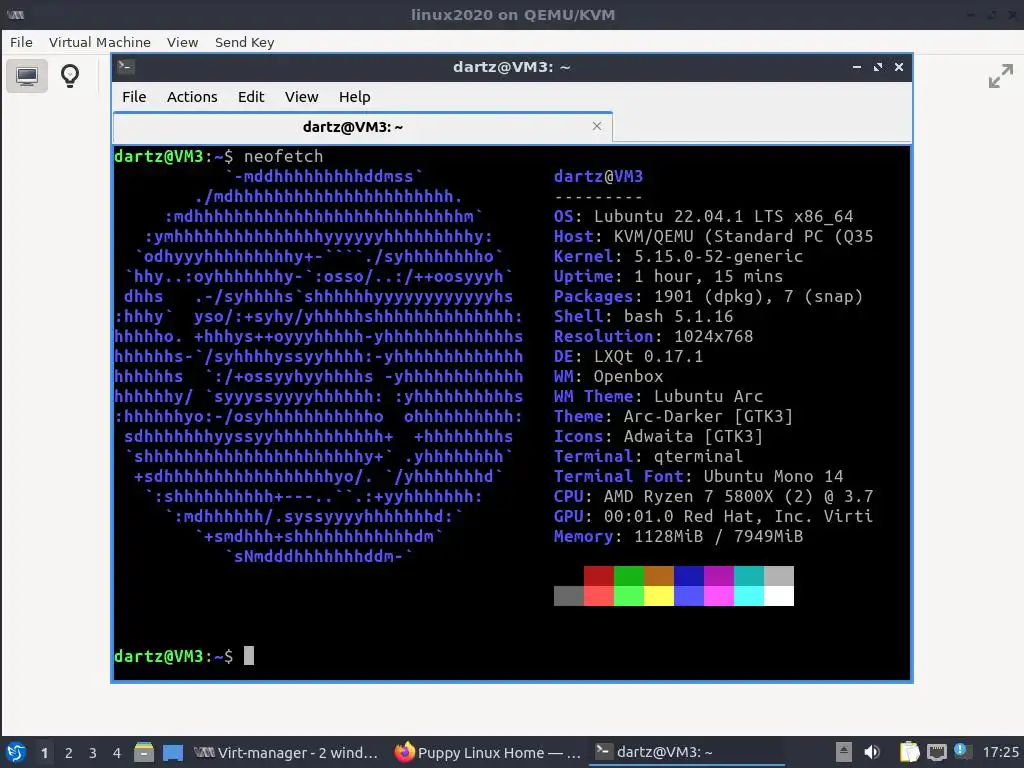
Task: Open QTerminal Actions menu
Action: 192,97
